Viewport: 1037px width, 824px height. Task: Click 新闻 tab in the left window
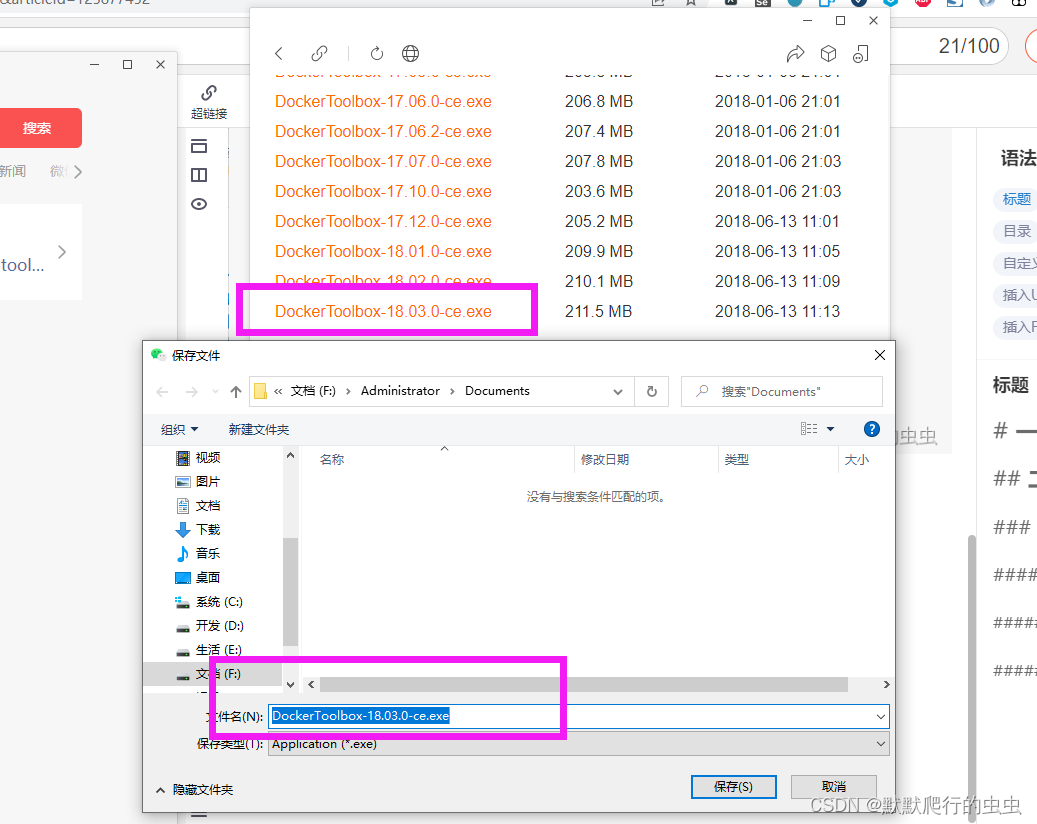point(13,171)
